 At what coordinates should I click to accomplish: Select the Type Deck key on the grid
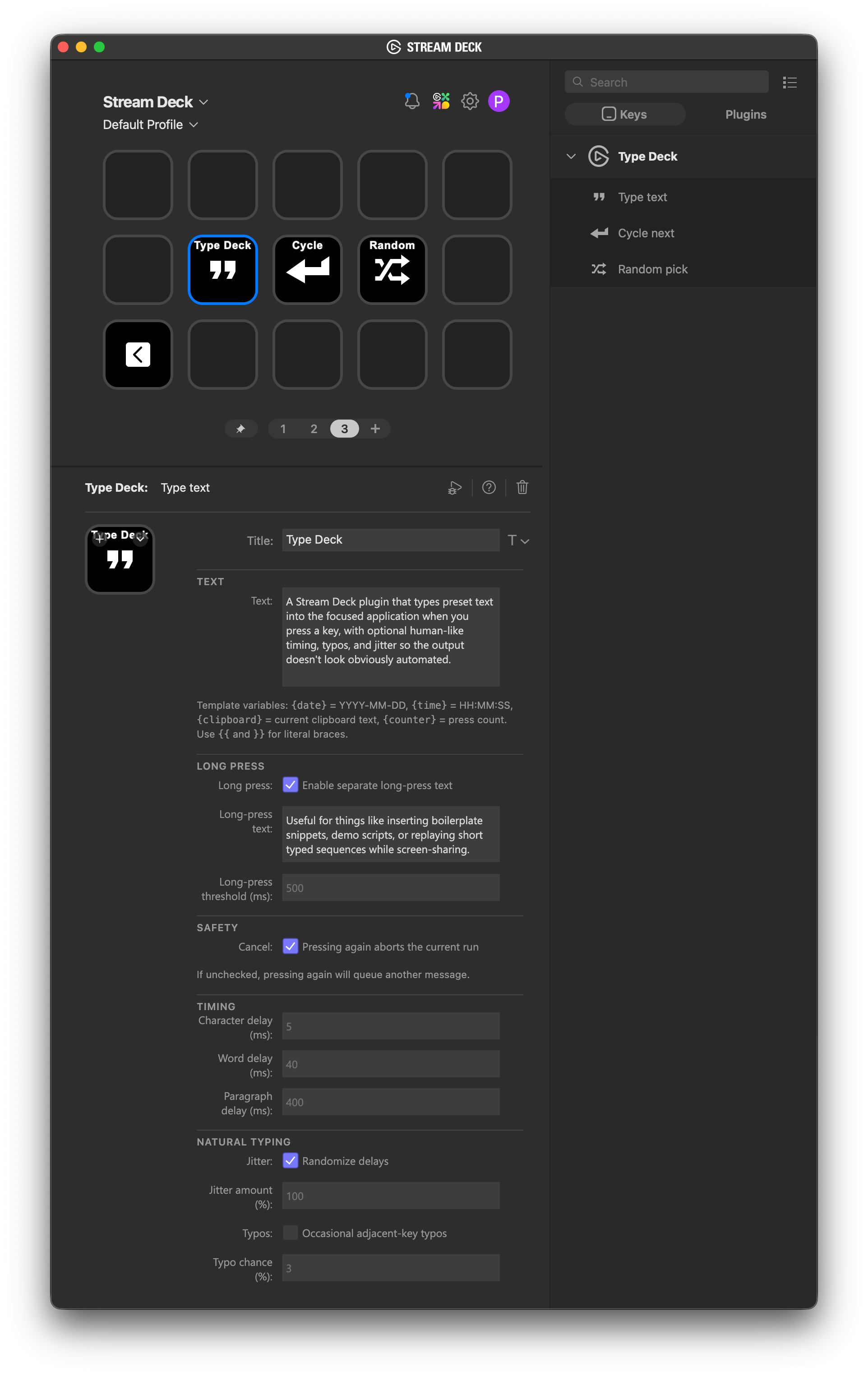pyautogui.click(x=223, y=270)
